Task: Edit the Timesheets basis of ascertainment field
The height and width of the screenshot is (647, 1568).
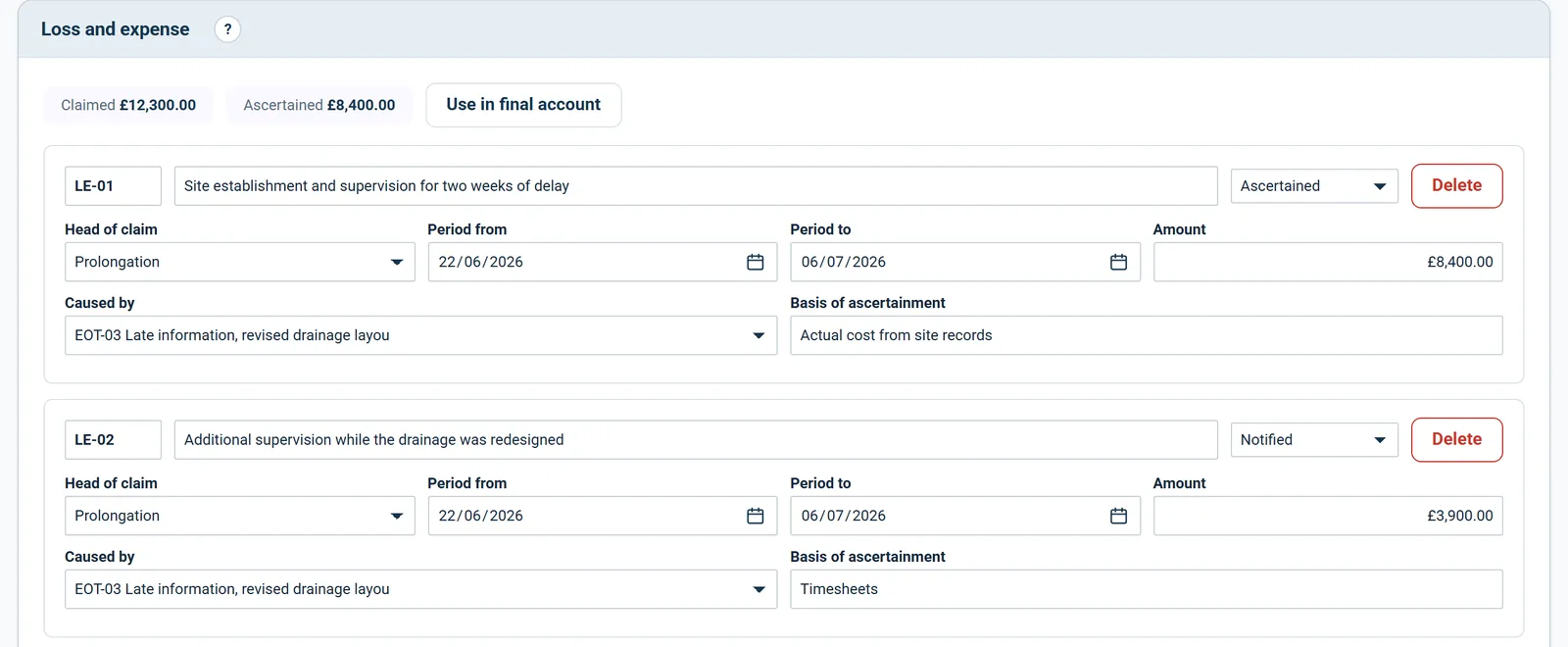Action: (1147, 589)
